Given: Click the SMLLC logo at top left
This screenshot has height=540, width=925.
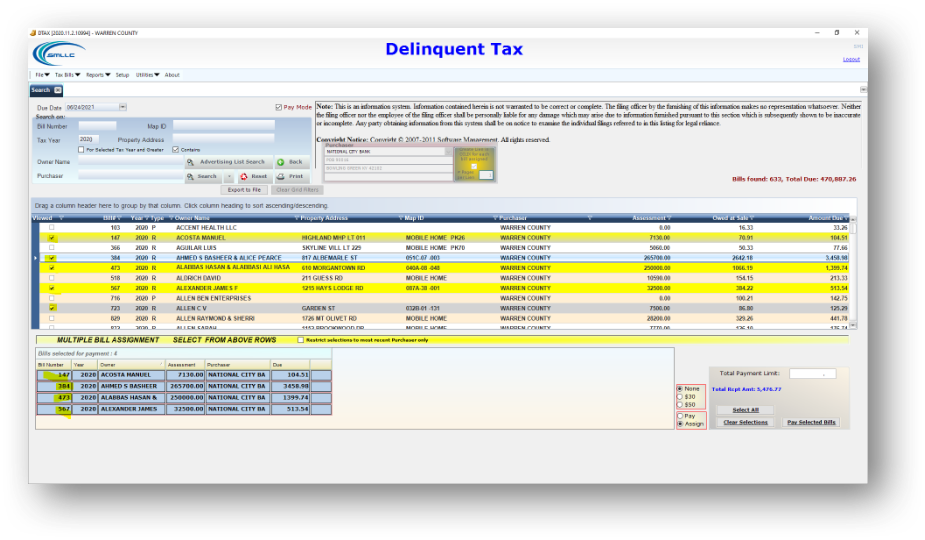Looking at the screenshot, I should click(52, 54).
